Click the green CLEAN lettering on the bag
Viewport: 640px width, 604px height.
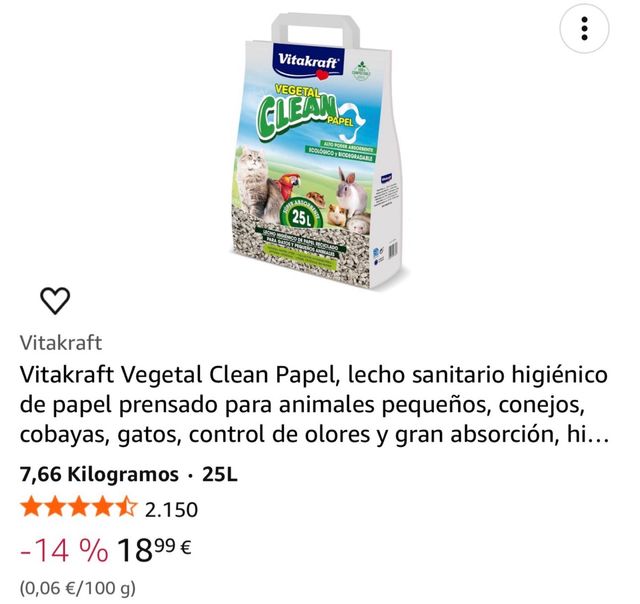296,111
